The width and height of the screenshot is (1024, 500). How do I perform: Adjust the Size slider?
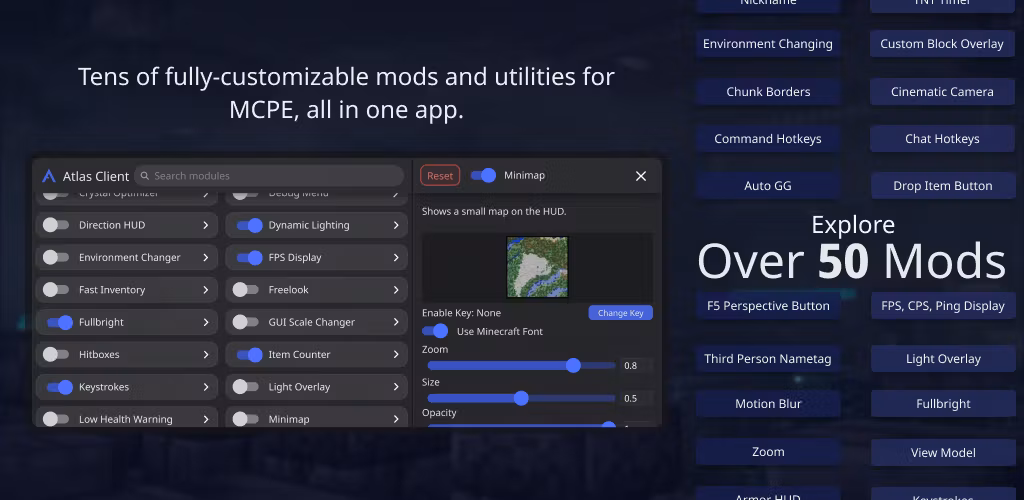521,398
